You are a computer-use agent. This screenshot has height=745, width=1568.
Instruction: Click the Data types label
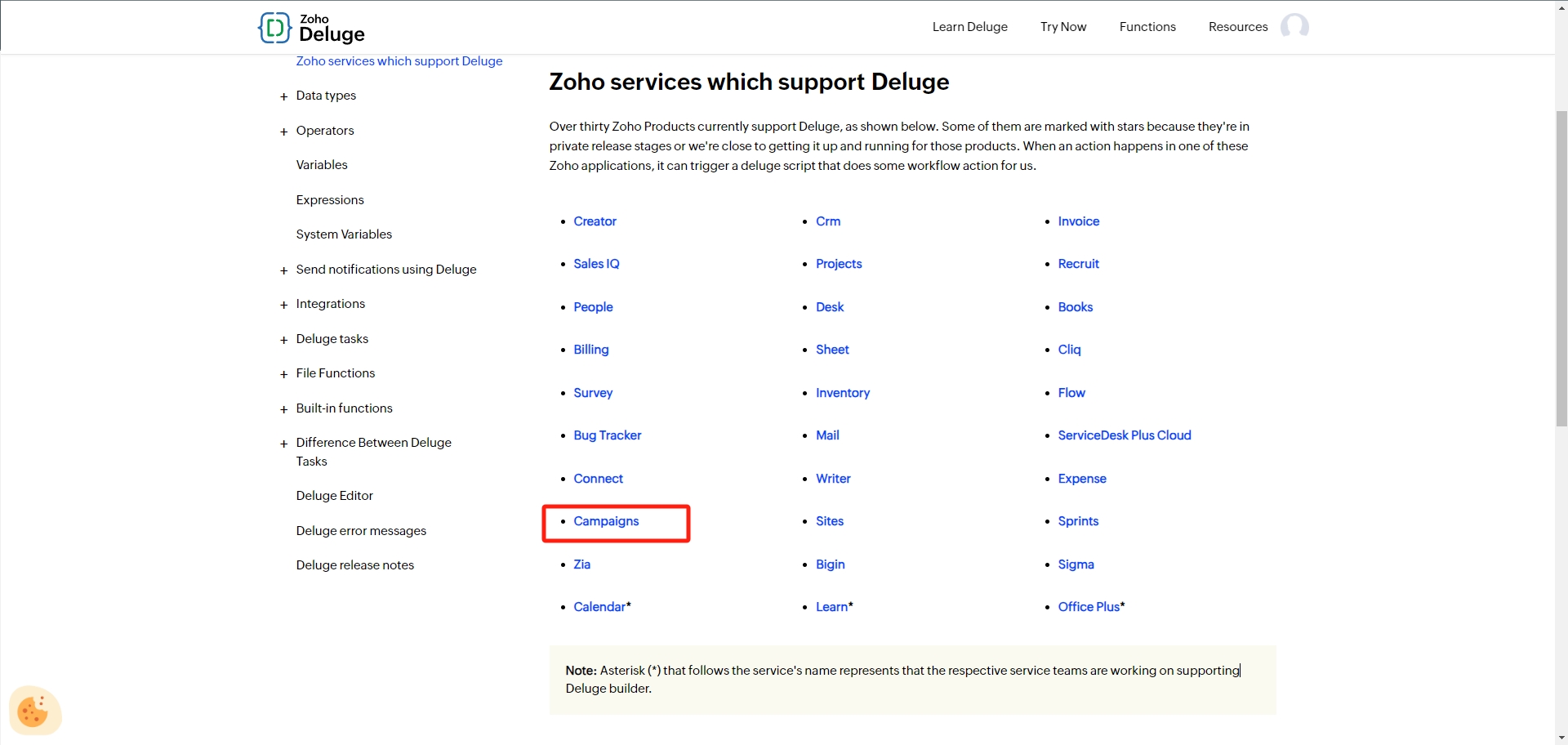[326, 96]
